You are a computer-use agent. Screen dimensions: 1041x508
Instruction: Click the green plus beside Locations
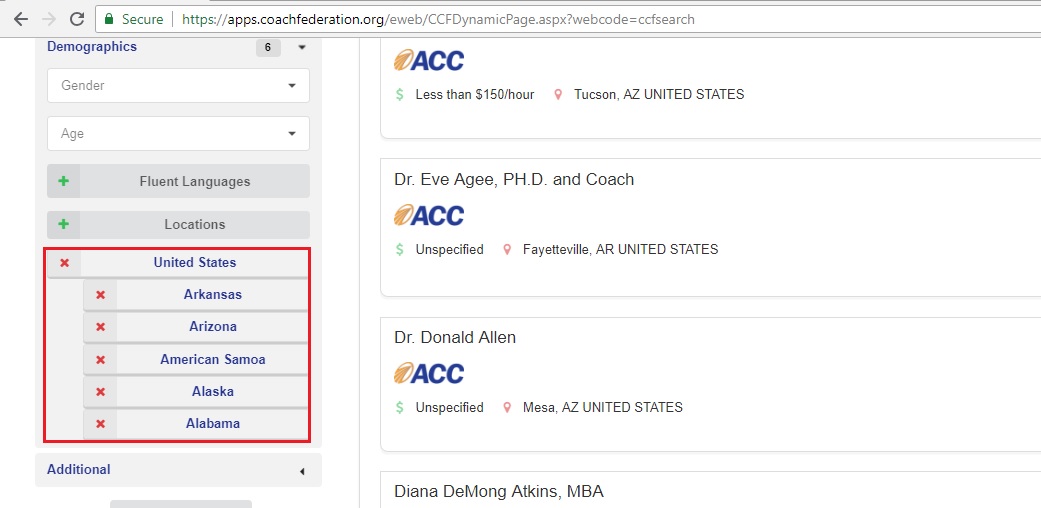coord(64,225)
